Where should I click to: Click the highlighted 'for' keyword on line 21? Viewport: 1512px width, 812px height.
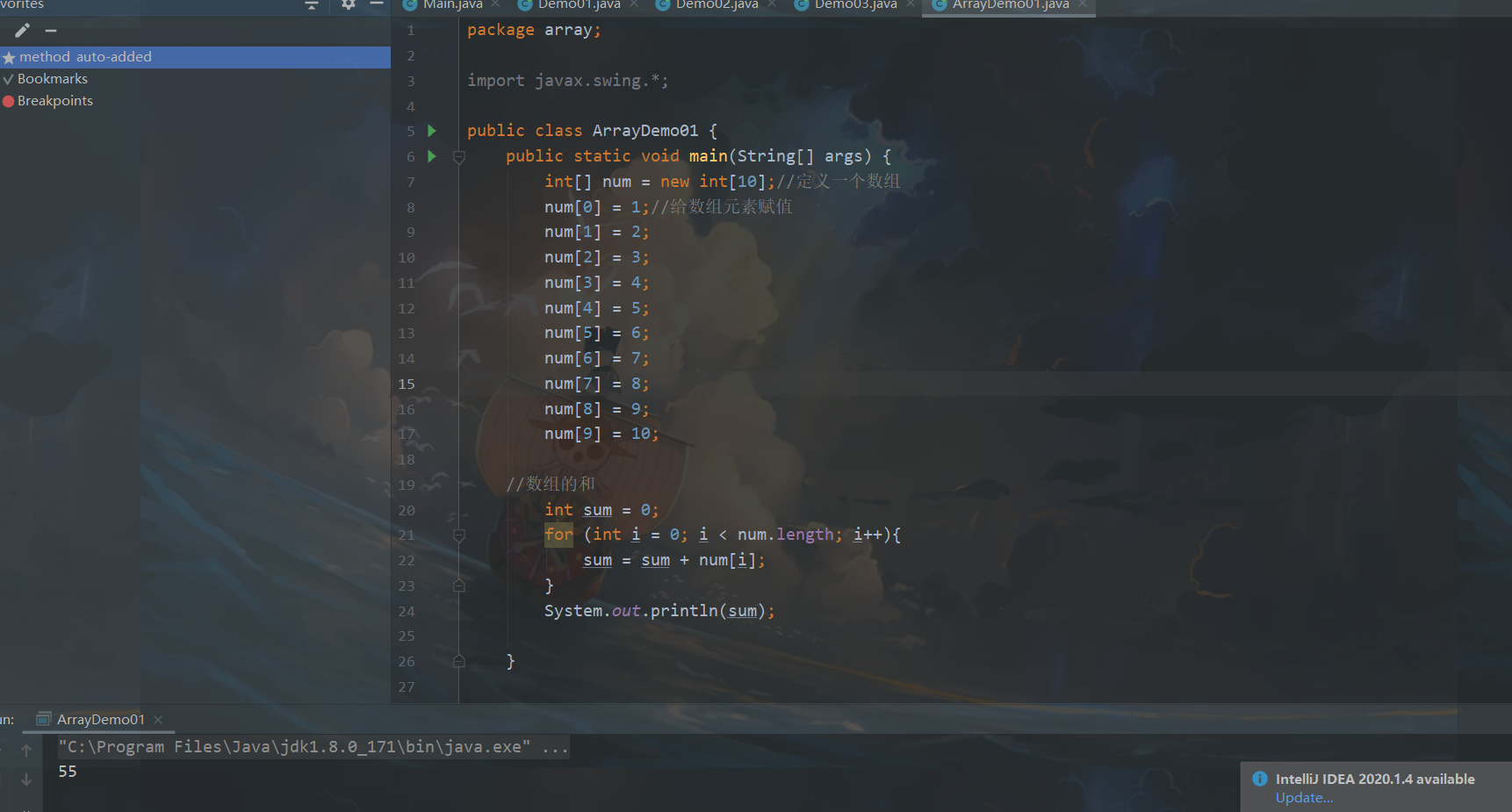[558, 535]
